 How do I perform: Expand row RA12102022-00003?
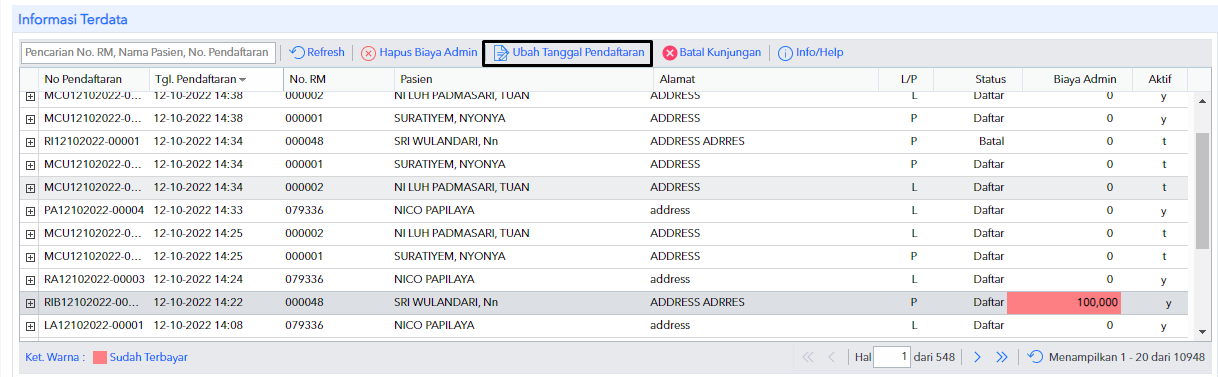click(30, 280)
